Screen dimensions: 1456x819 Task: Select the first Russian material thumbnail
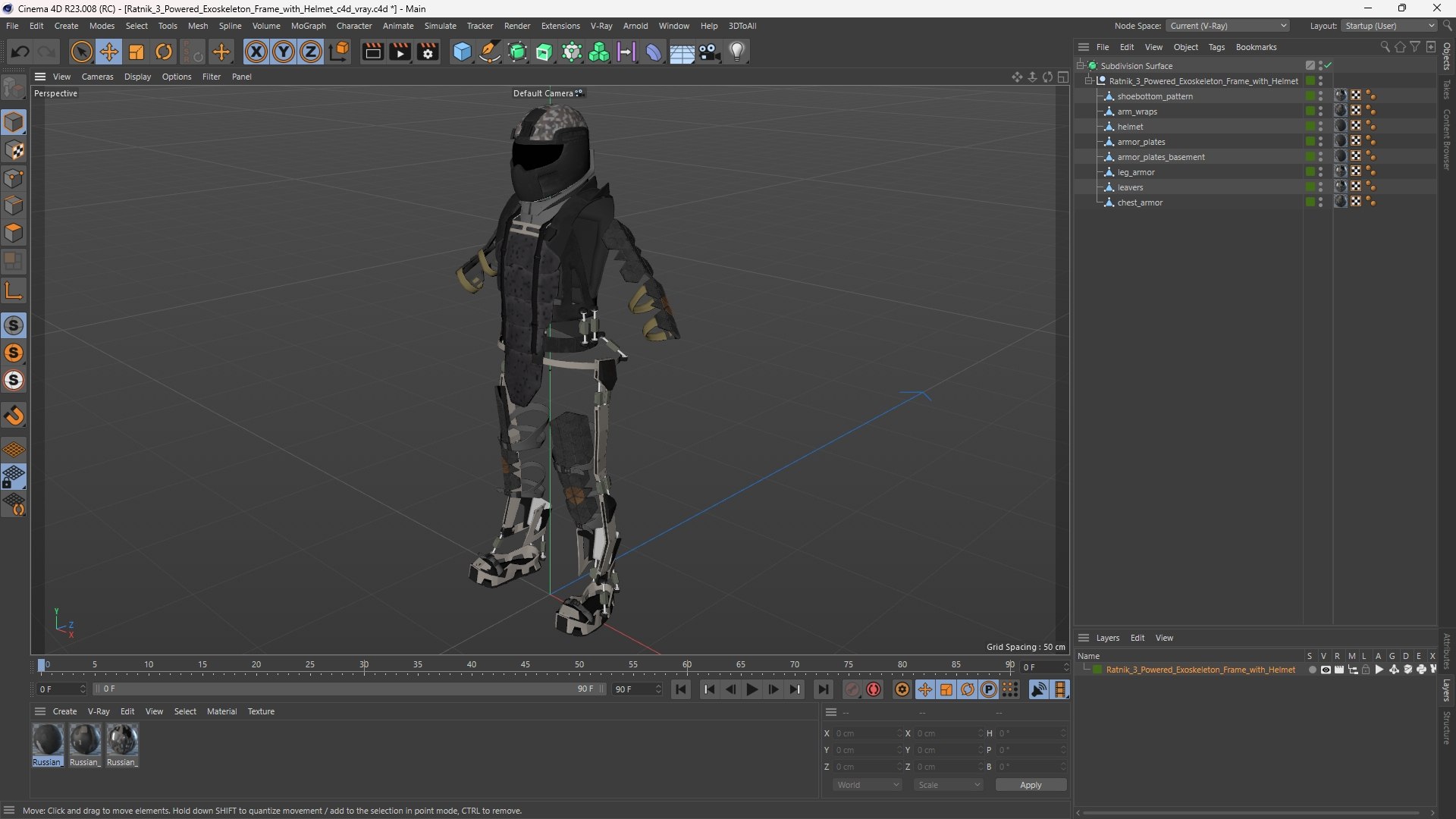pos(47,745)
